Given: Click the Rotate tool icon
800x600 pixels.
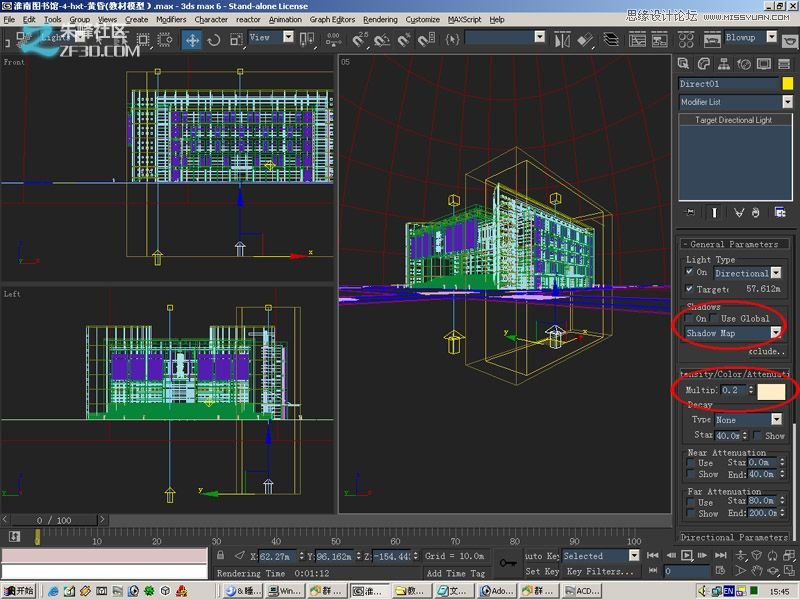Looking at the screenshot, I should [x=213, y=40].
